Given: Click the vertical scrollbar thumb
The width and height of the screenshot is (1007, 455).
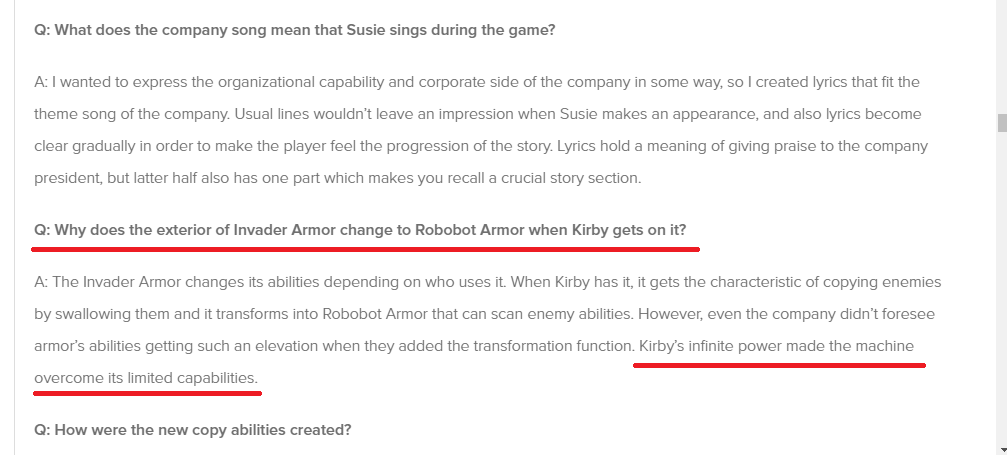Looking at the screenshot, I should tap(1002, 123).
